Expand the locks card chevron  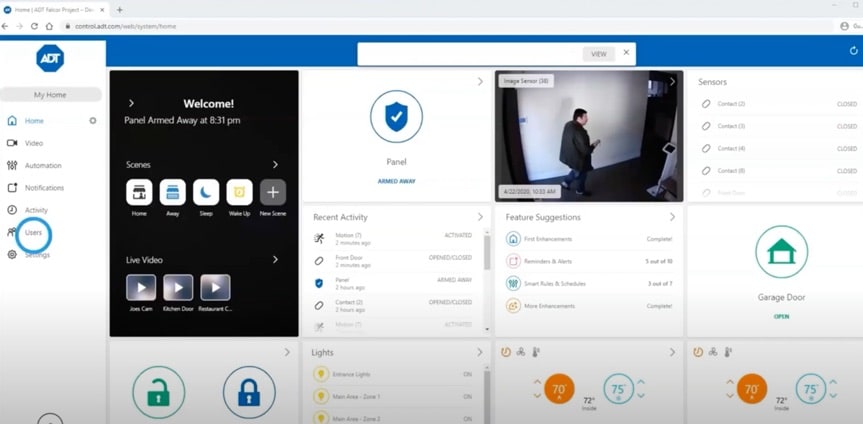[x=287, y=352]
